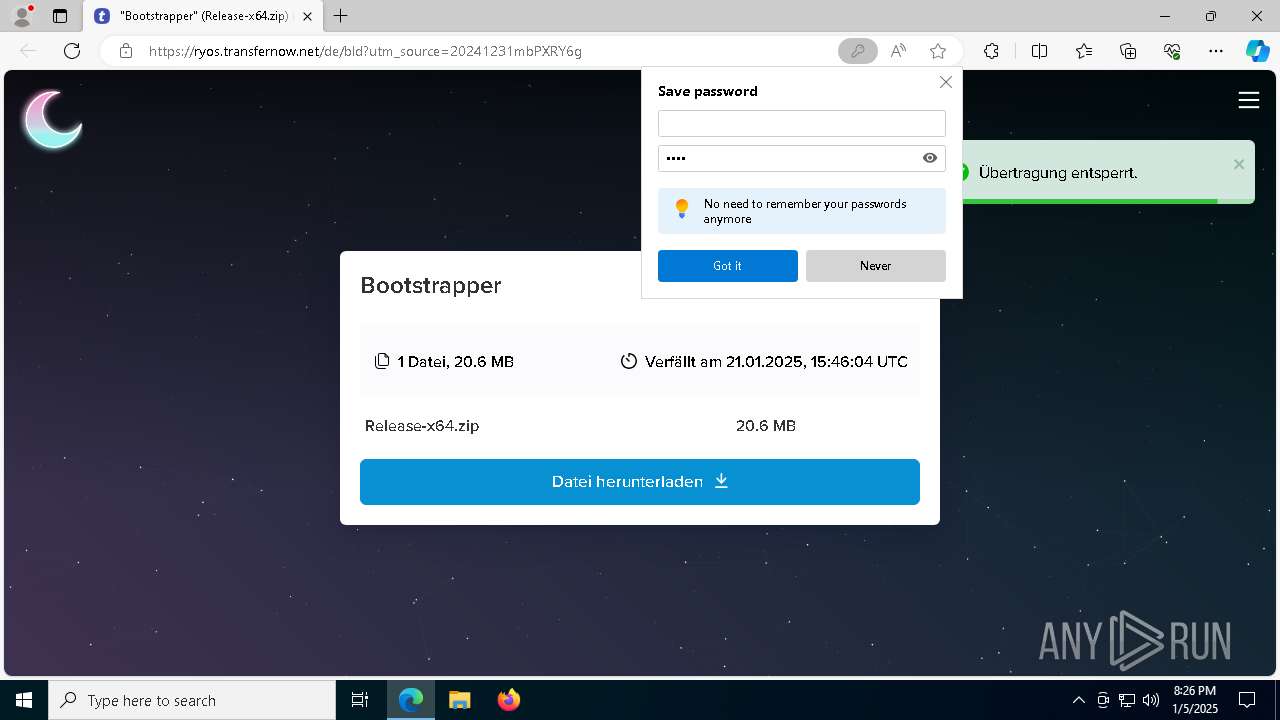Image resolution: width=1280 pixels, height=720 pixels.
Task: Click the taskbar search box
Action: [192, 700]
